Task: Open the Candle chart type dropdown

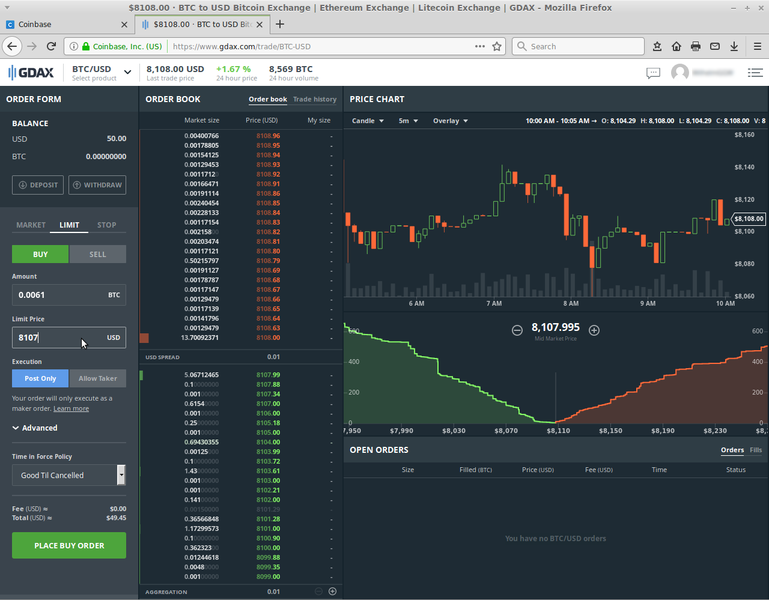Action: [x=368, y=121]
